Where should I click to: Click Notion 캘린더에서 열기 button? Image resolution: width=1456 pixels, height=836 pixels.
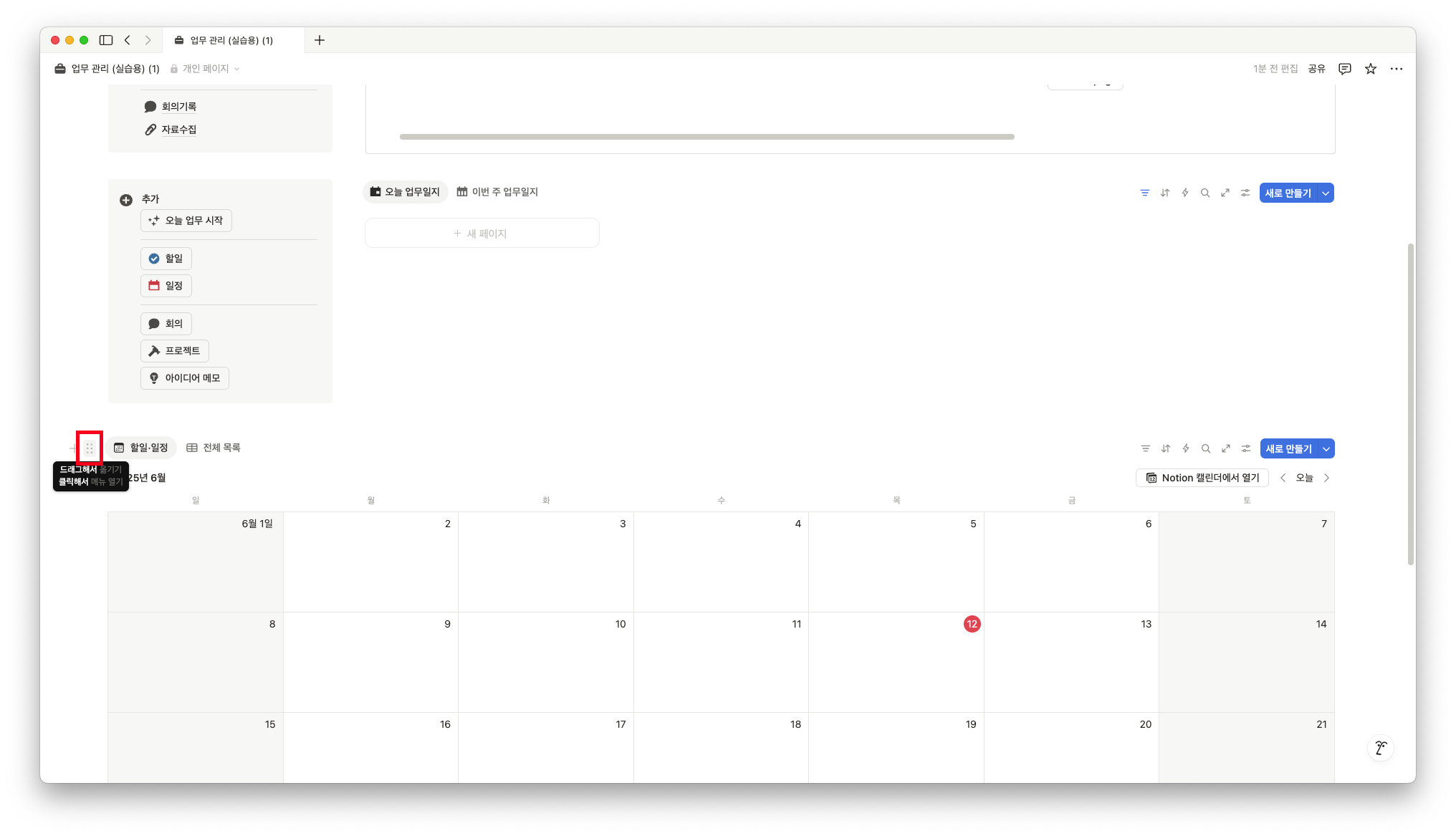[x=1202, y=478]
